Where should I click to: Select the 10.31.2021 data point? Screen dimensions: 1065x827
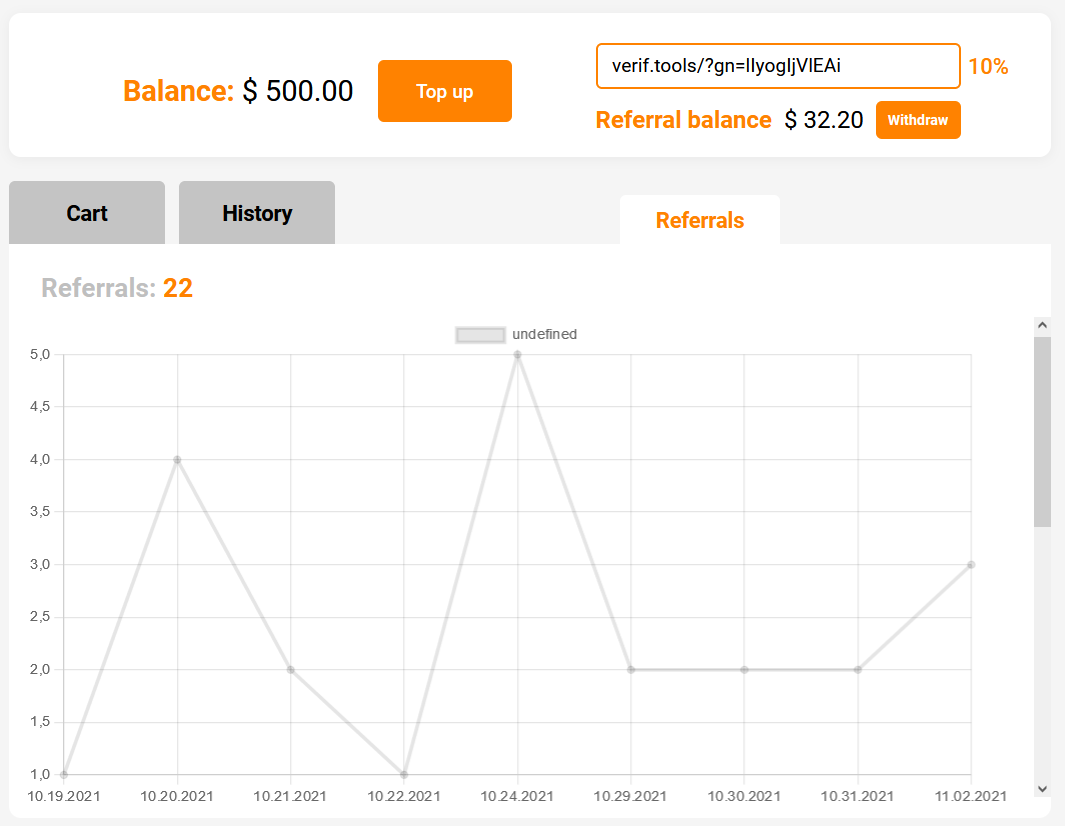click(858, 669)
